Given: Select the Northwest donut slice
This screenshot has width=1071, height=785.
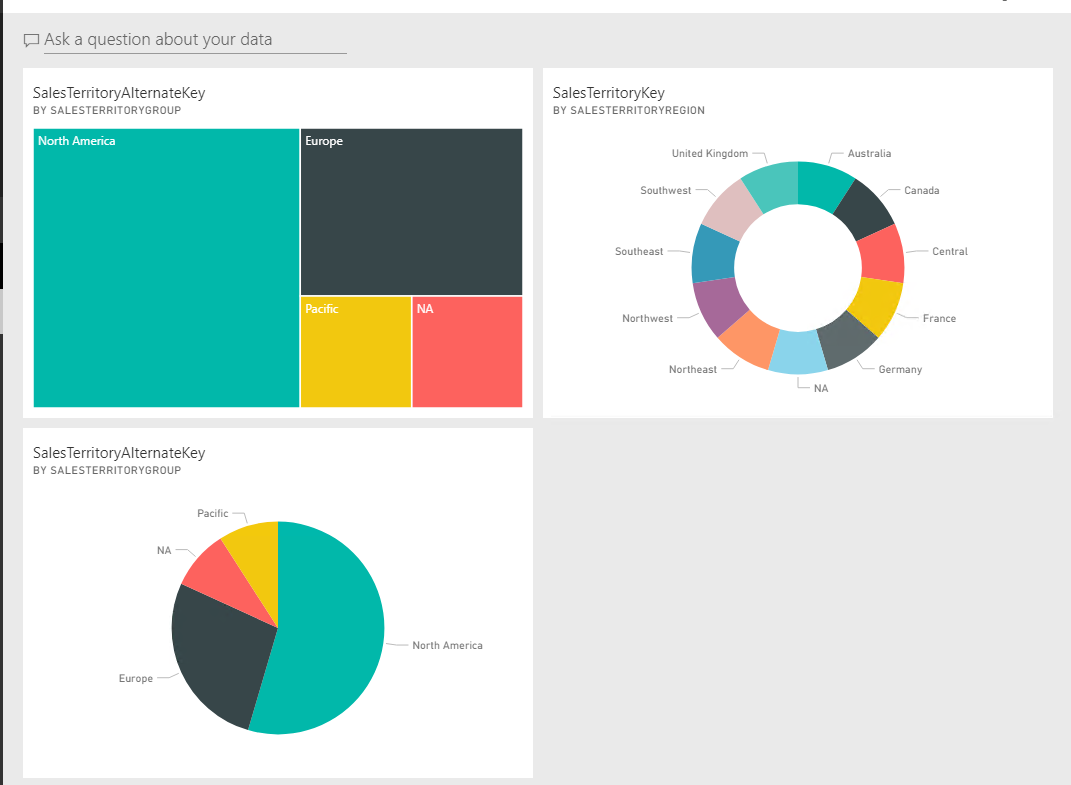Looking at the screenshot, I should [x=720, y=307].
